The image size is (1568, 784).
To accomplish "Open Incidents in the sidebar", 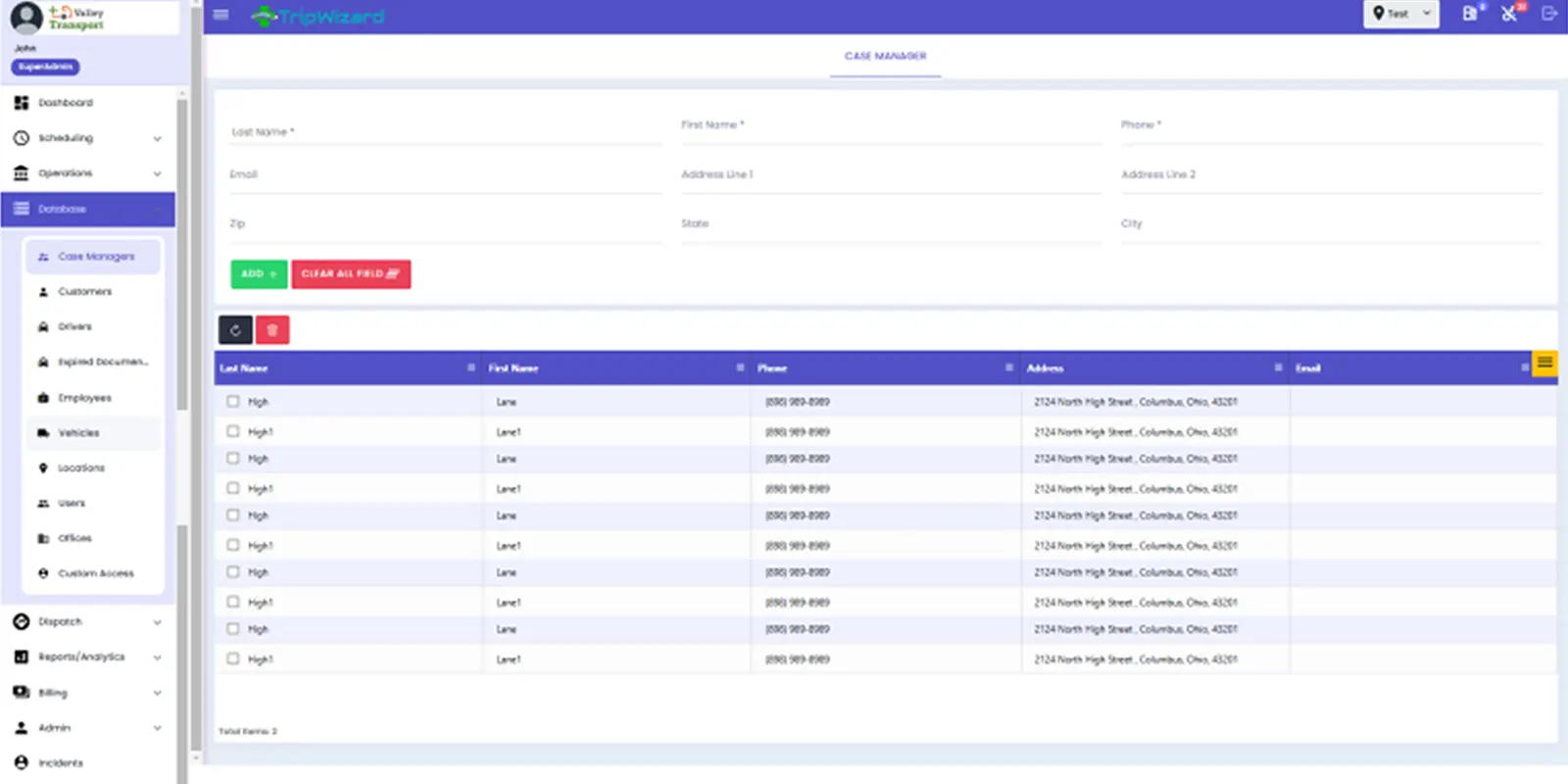I will click(60, 763).
